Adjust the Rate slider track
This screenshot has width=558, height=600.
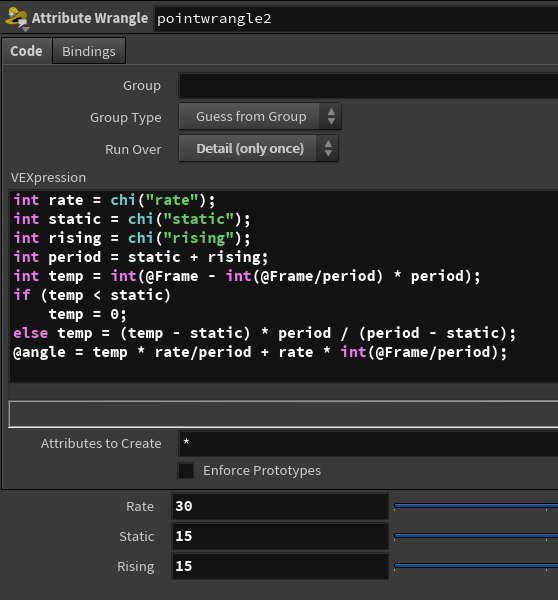(476, 506)
